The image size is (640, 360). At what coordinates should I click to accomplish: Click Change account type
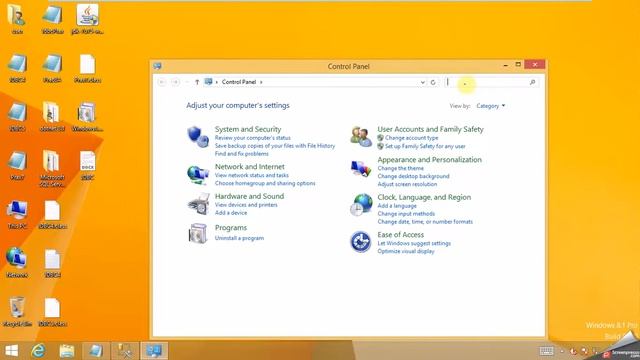(411, 138)
